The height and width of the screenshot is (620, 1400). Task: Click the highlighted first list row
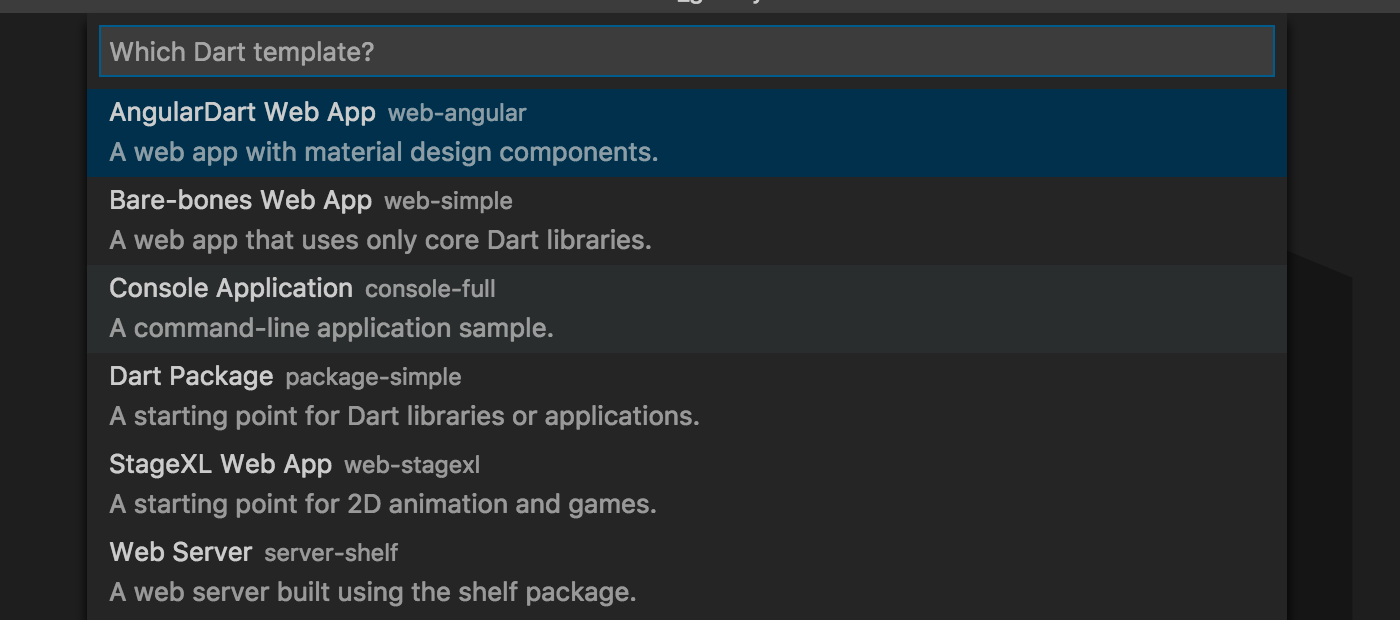[687, 132]
